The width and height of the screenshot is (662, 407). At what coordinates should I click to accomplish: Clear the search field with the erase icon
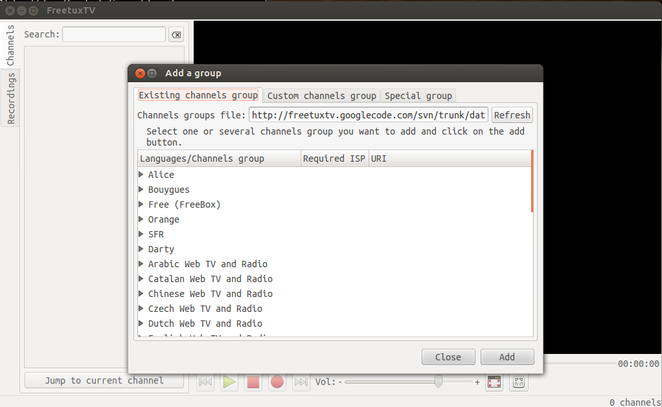click(176, 35)
